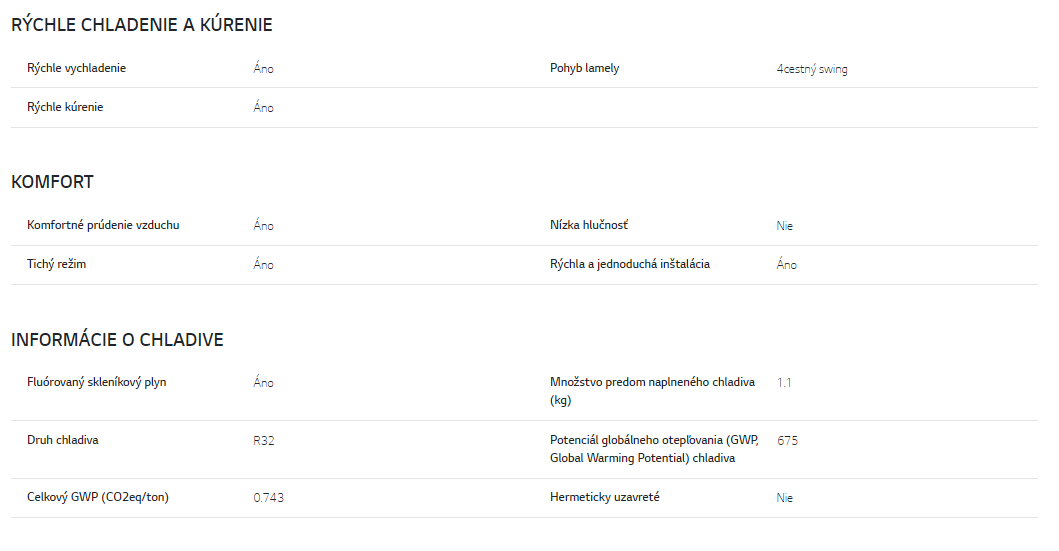Select the Nízka hlučnosť label

click(589, 226)
